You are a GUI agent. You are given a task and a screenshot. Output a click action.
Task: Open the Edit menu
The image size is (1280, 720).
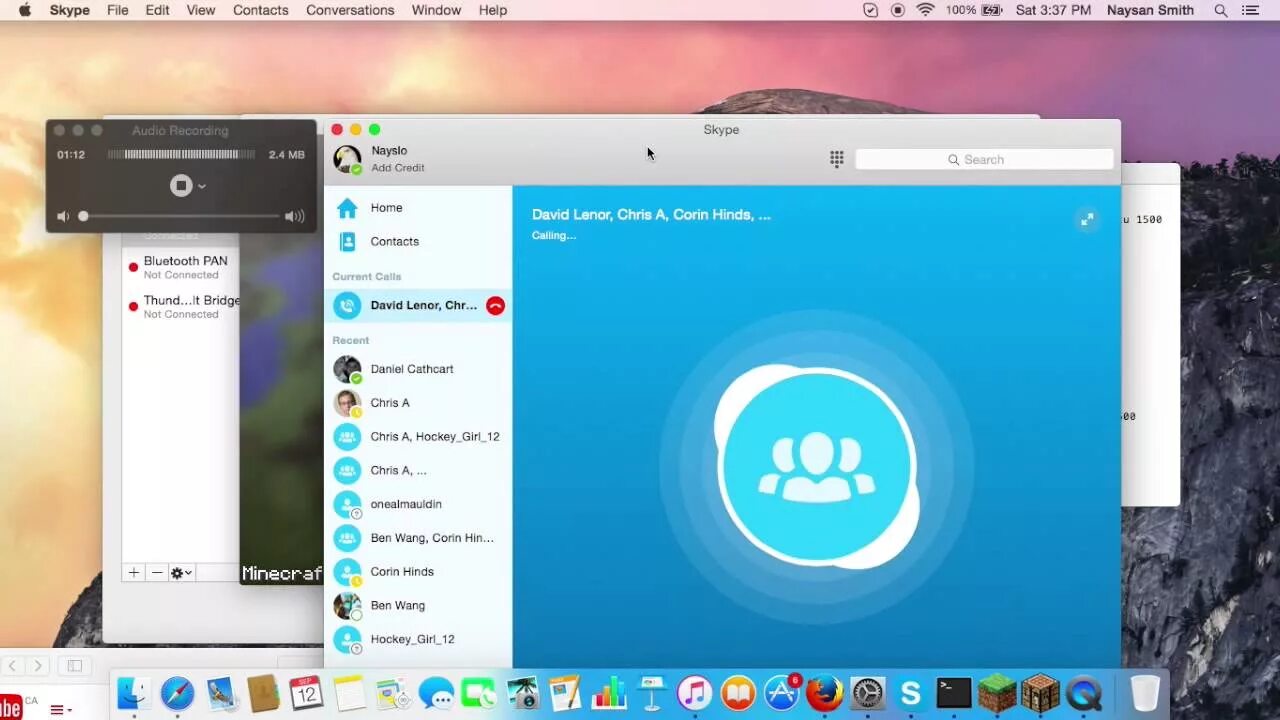157,10
